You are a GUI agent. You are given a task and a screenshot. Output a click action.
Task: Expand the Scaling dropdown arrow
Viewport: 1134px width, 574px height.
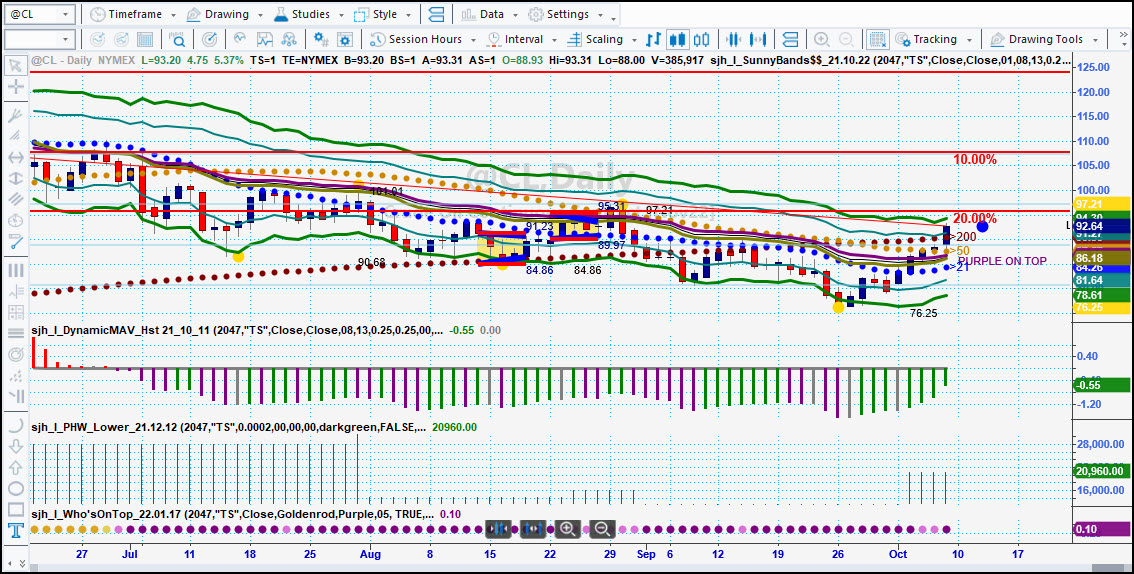coord(634,40)
